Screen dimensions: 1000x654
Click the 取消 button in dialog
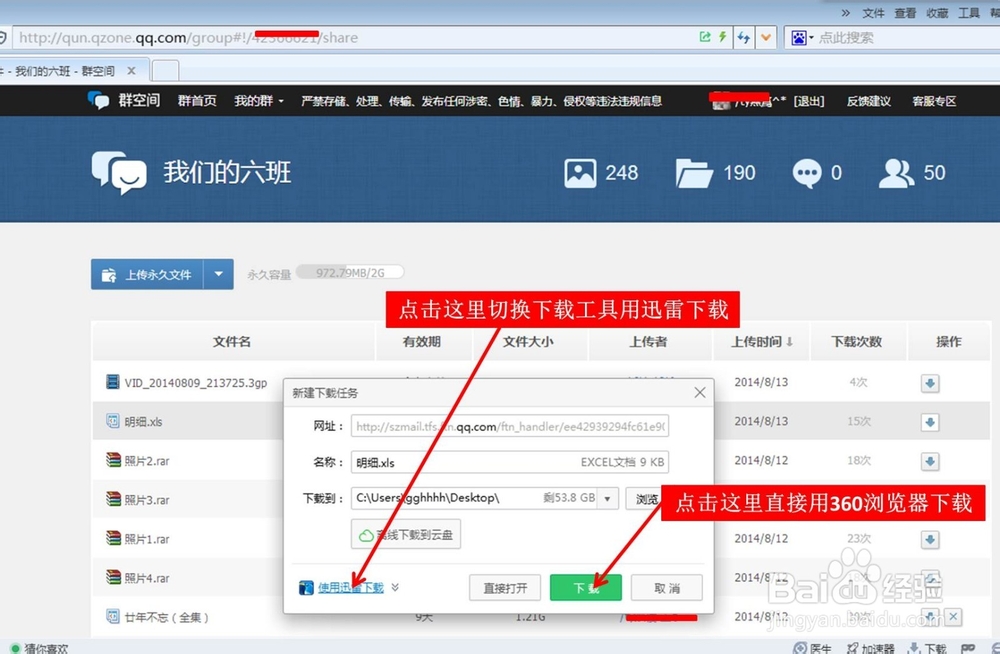(666, 588)
